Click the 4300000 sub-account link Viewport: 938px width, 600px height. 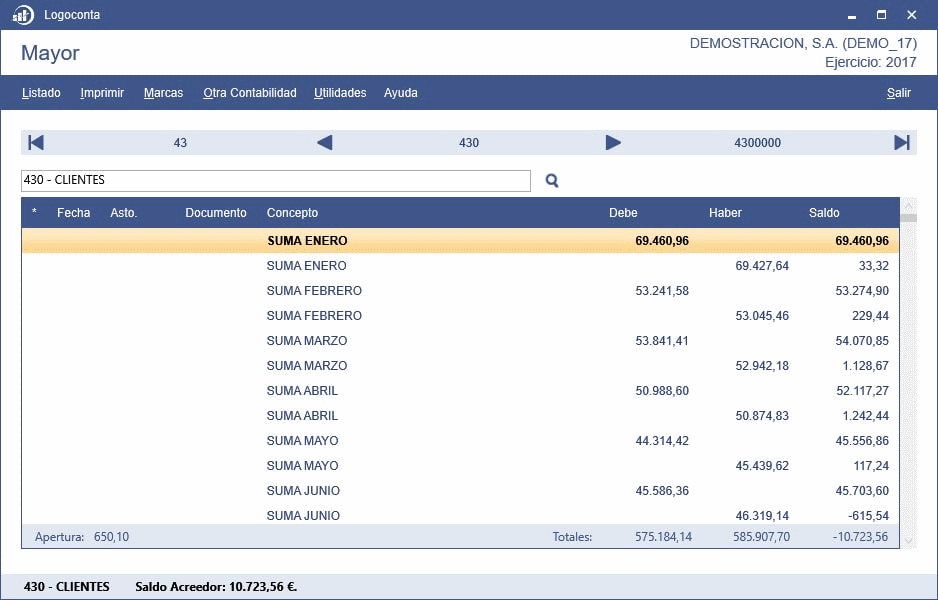757,143
